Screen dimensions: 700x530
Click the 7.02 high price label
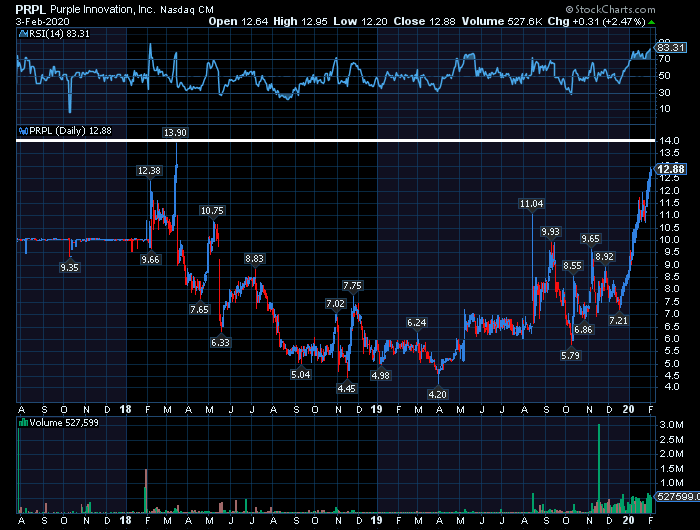pyautogui.click(x=335, y=304)
